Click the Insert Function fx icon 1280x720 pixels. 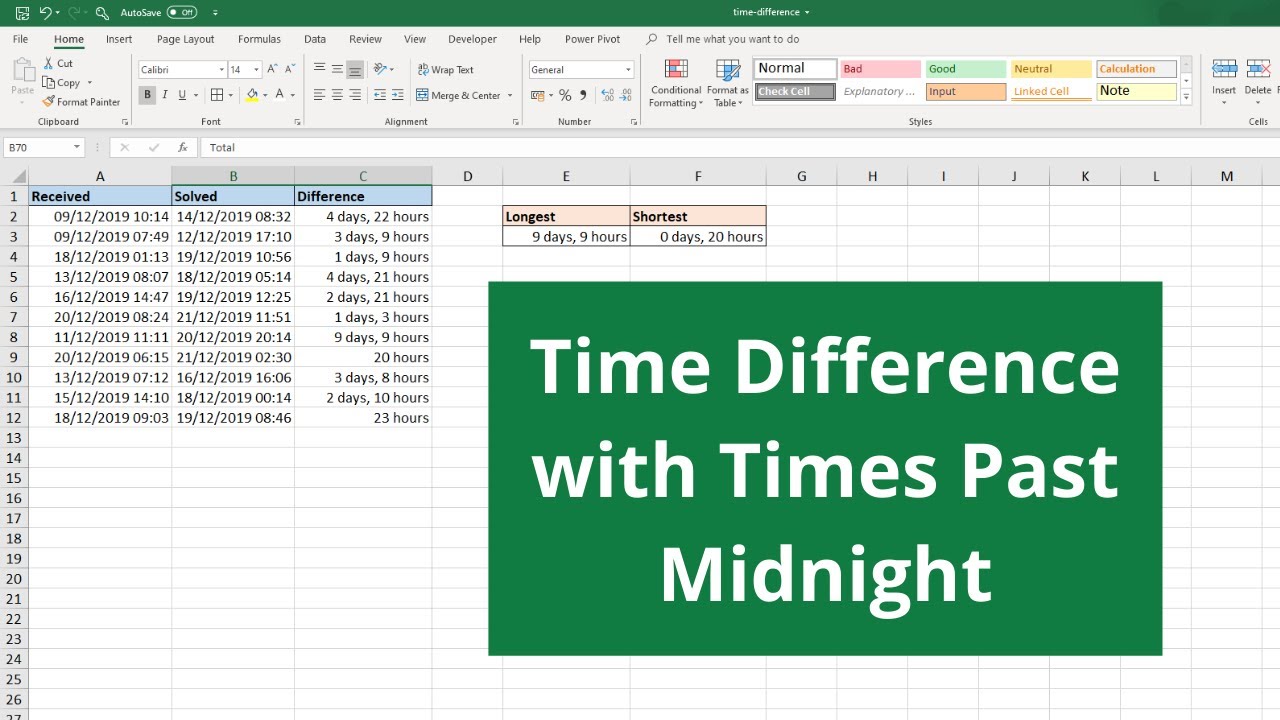click(182, 147)
